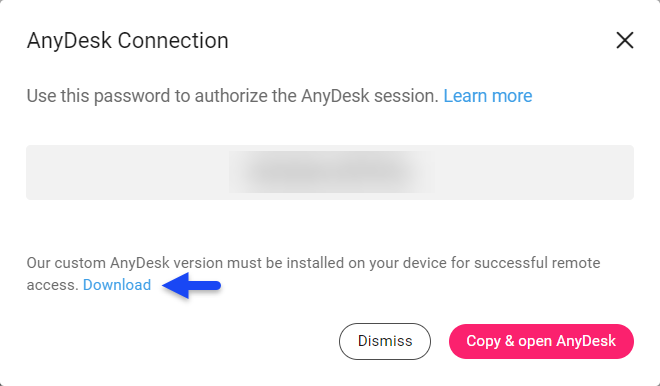Copy the password and launch AnyDesk
This screenshot has height=386, width=660.
pos(541,341)
